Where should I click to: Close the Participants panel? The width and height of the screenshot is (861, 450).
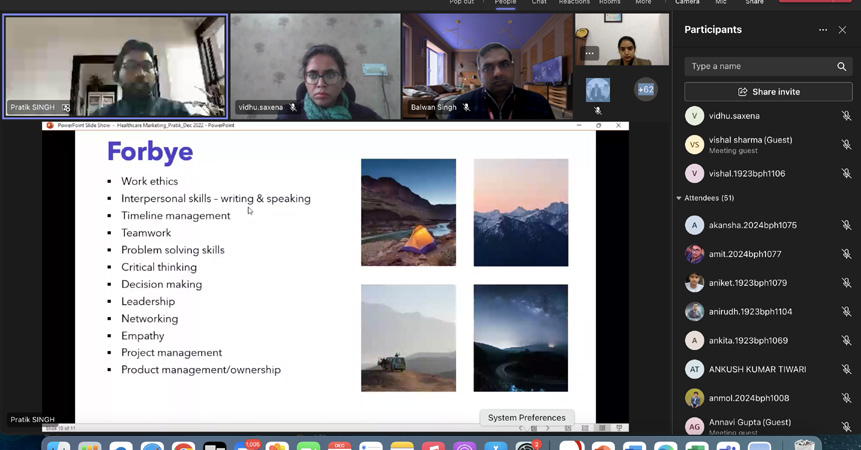click(x=842, y=30)
